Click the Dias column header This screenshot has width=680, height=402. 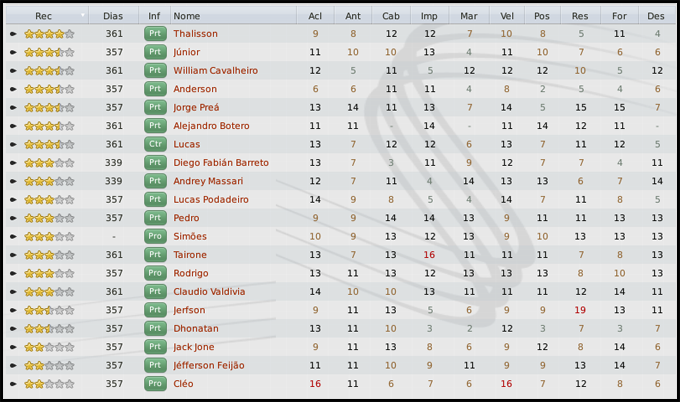pos(114,16)
